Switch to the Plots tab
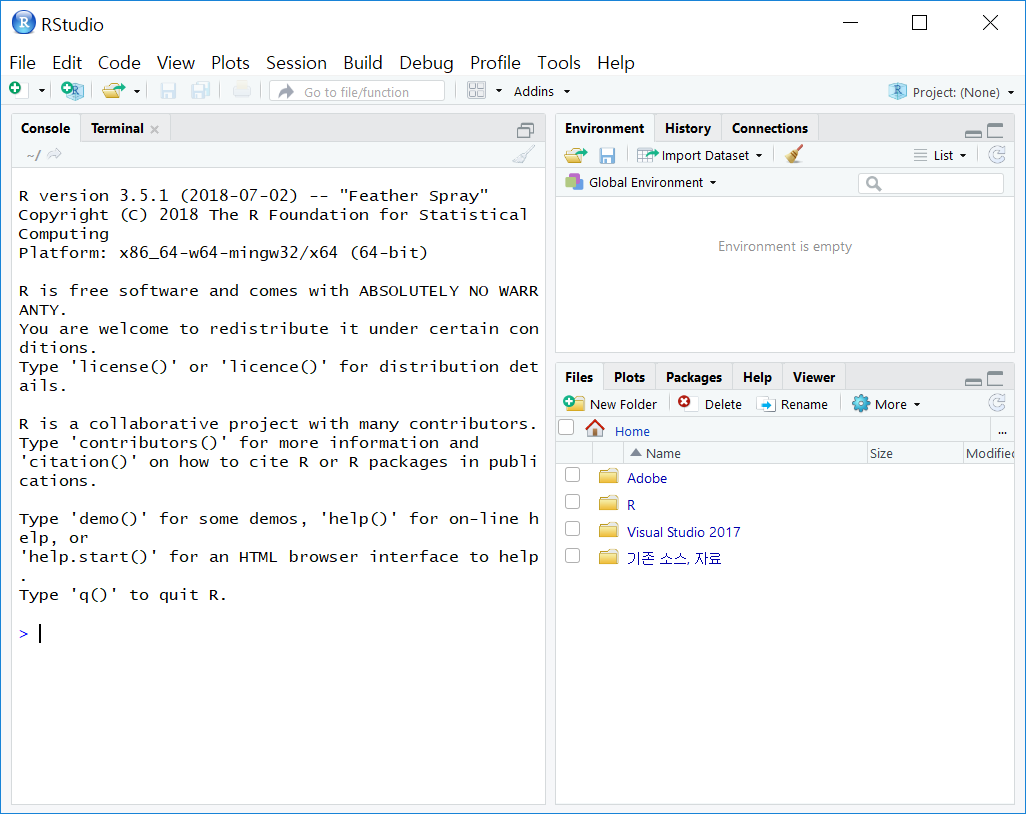Image resolution: width=1026 pixels, height=814 pixels. (629, 378)
